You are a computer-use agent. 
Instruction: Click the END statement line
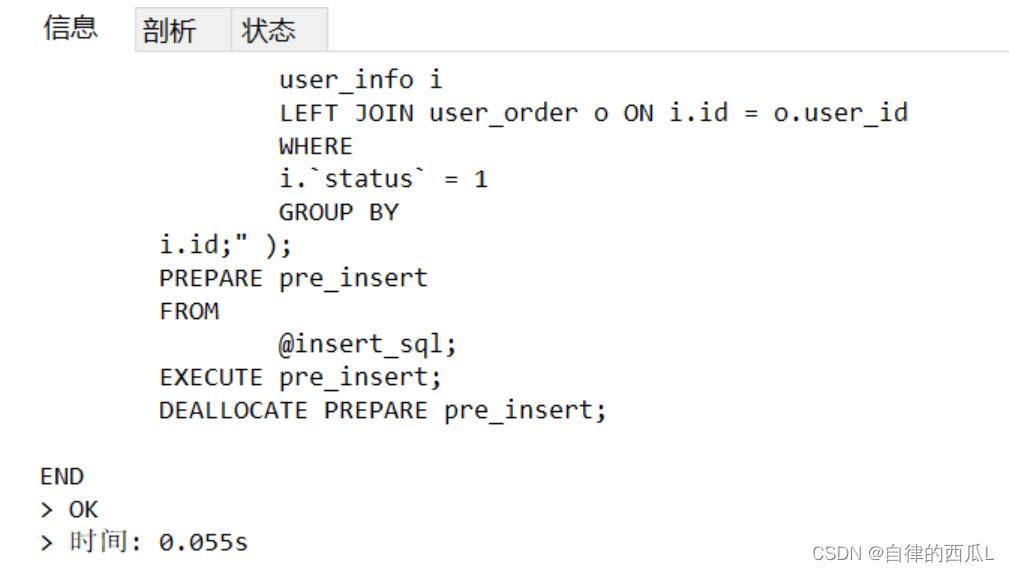tap(62, 477)
